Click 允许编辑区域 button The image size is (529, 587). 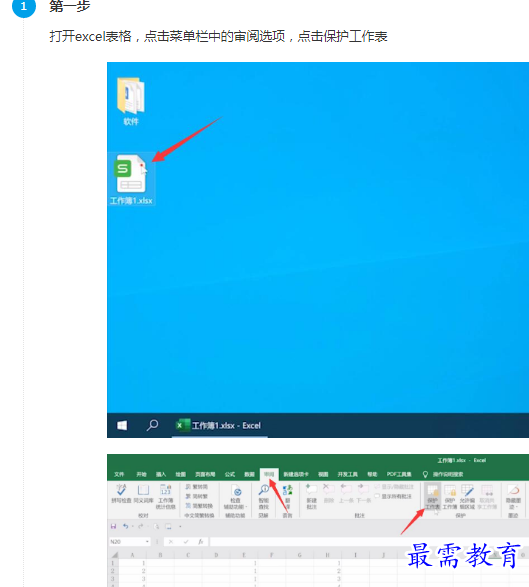(467, 496)
